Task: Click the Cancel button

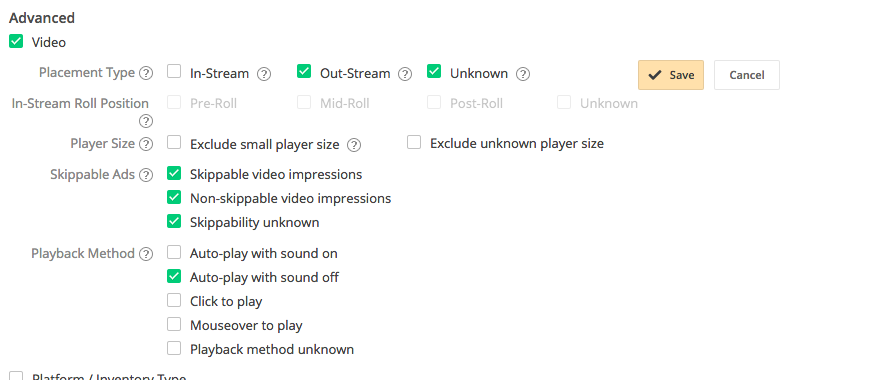Action: tap(746, 75)
